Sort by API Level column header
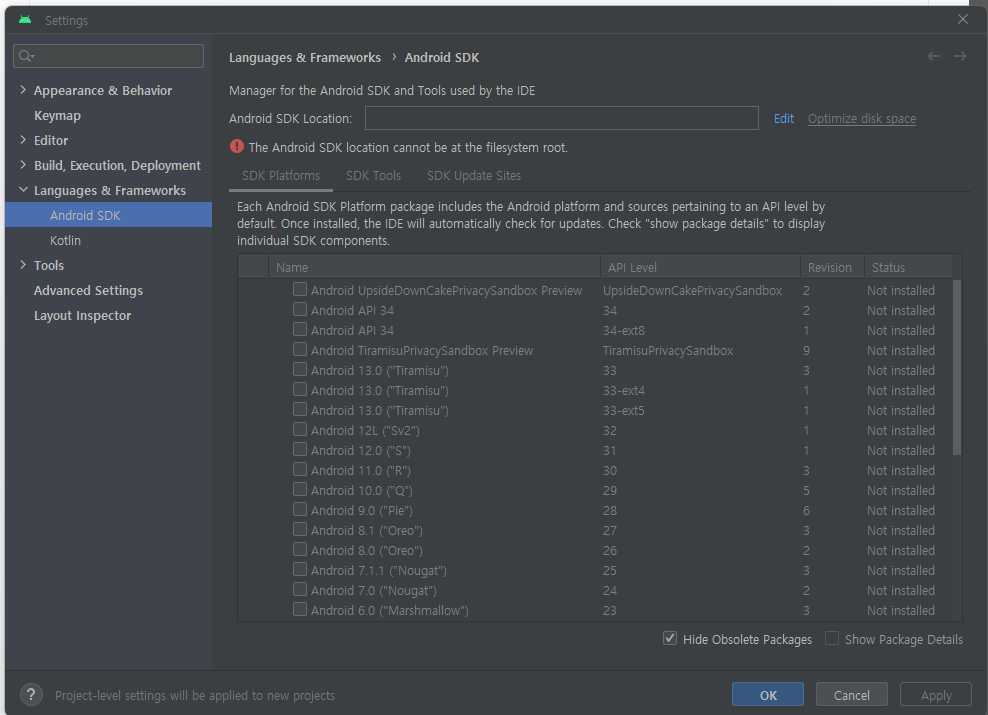This screenshot has height=715, width=988. [700, 267]
